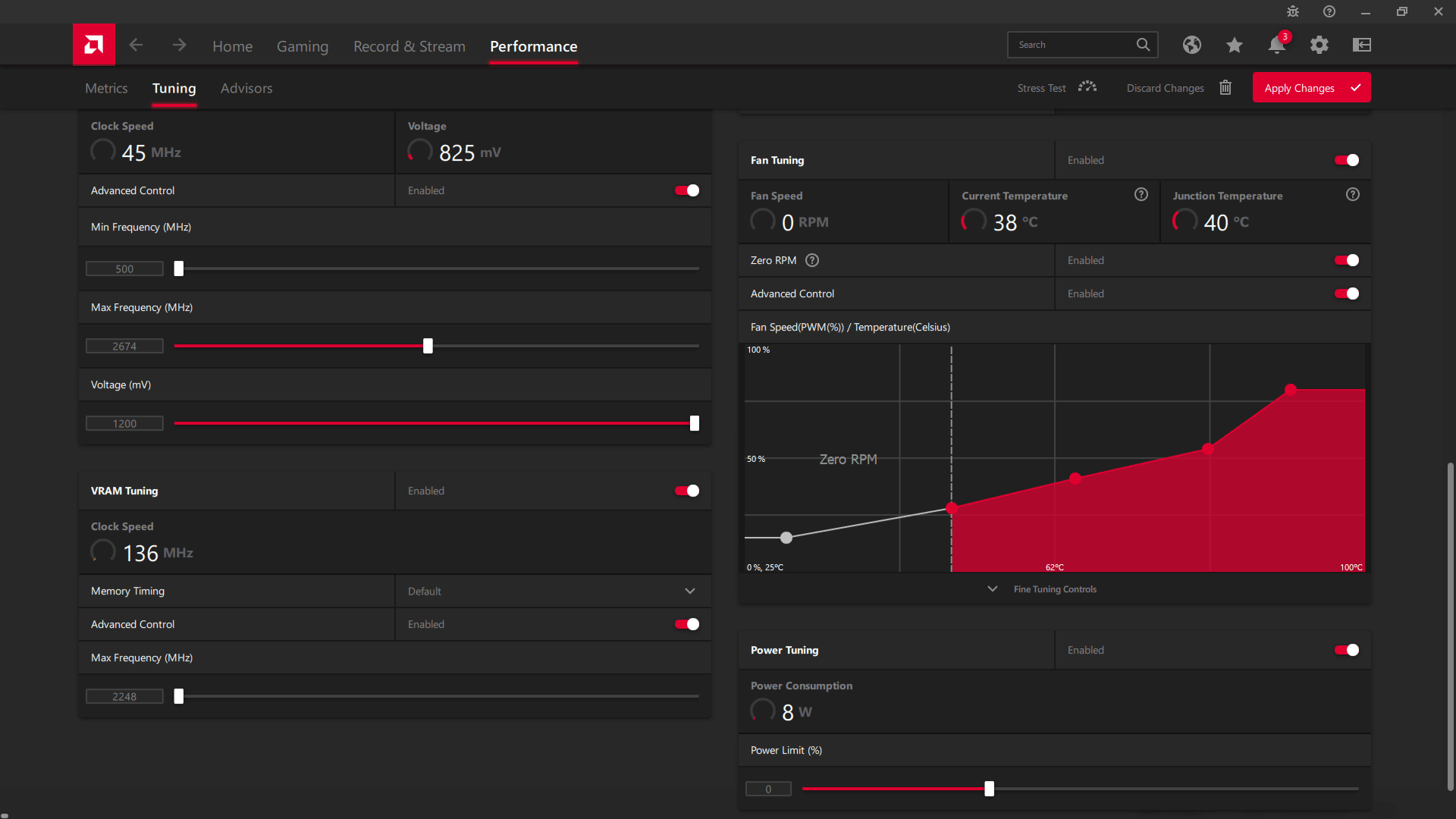Switch to Metrics subtab
Image resolution: width=1456 pixels, height=819 pixels.
coord(106,88)
